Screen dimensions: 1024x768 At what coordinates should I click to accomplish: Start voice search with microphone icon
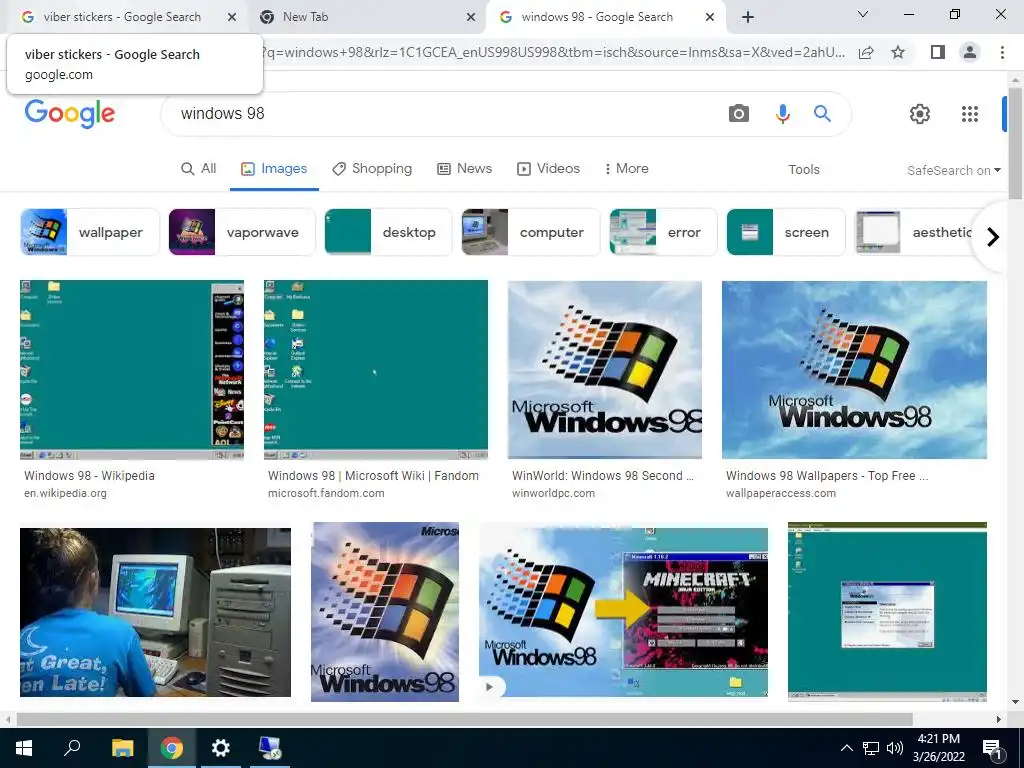click(782, 114)
